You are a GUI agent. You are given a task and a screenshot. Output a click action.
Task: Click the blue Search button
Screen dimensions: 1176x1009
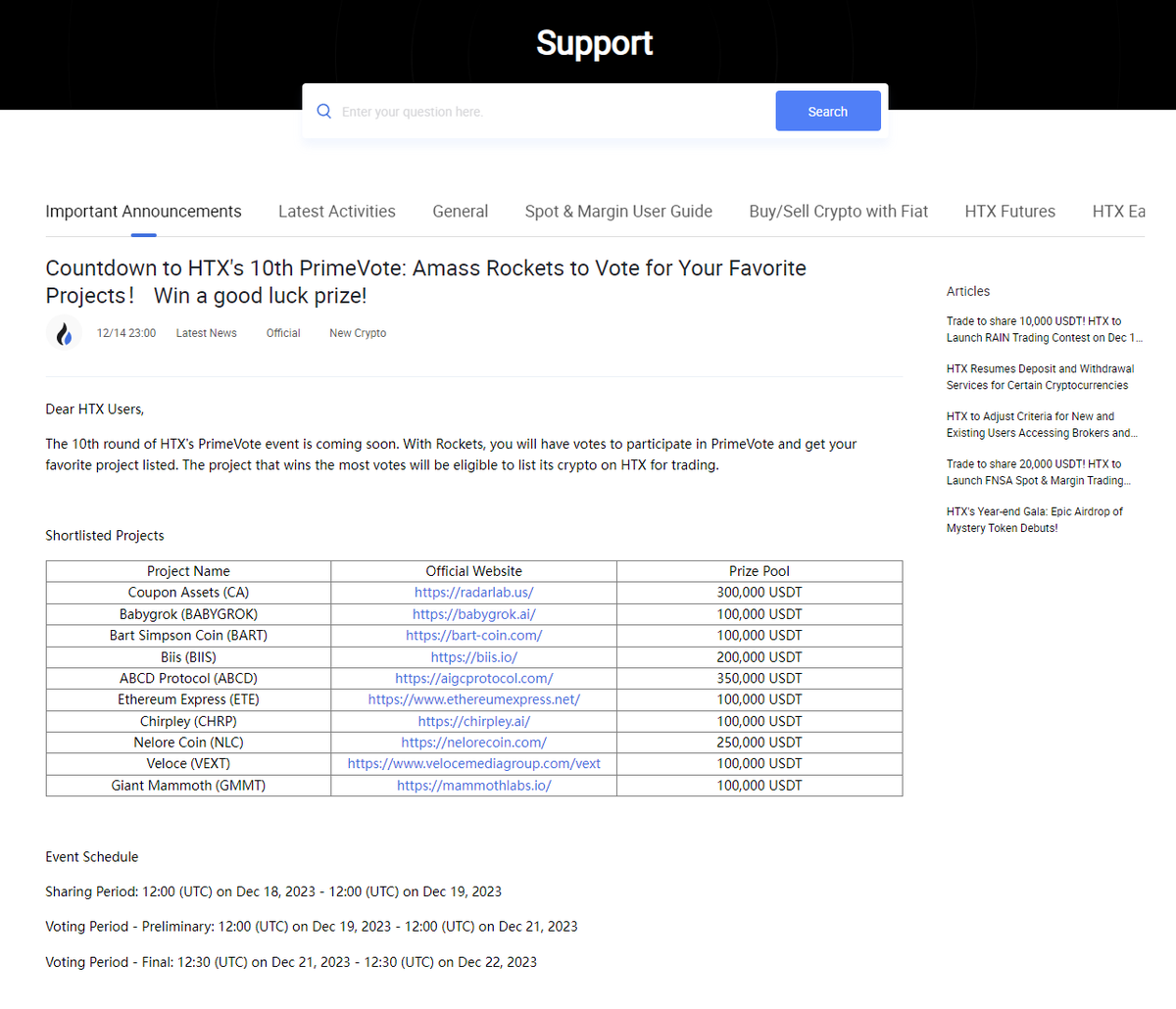[828, 112]
